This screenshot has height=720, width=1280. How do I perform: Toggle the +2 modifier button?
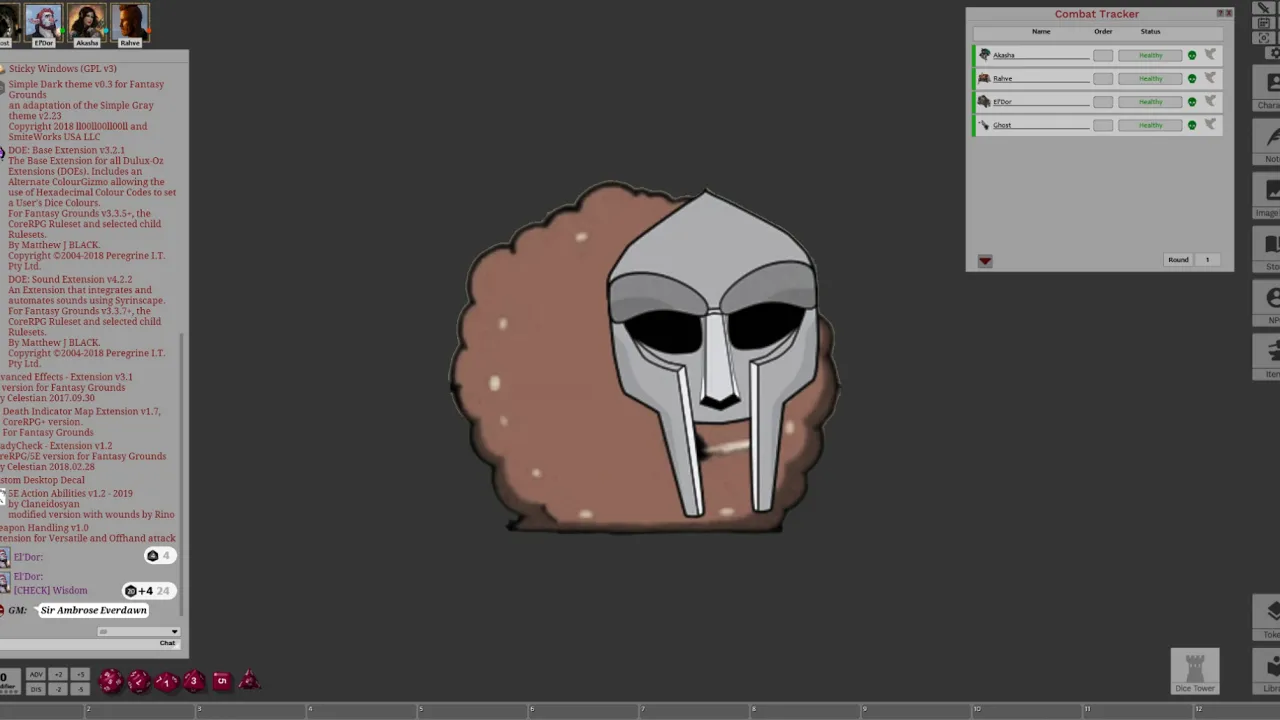[58, 675]
